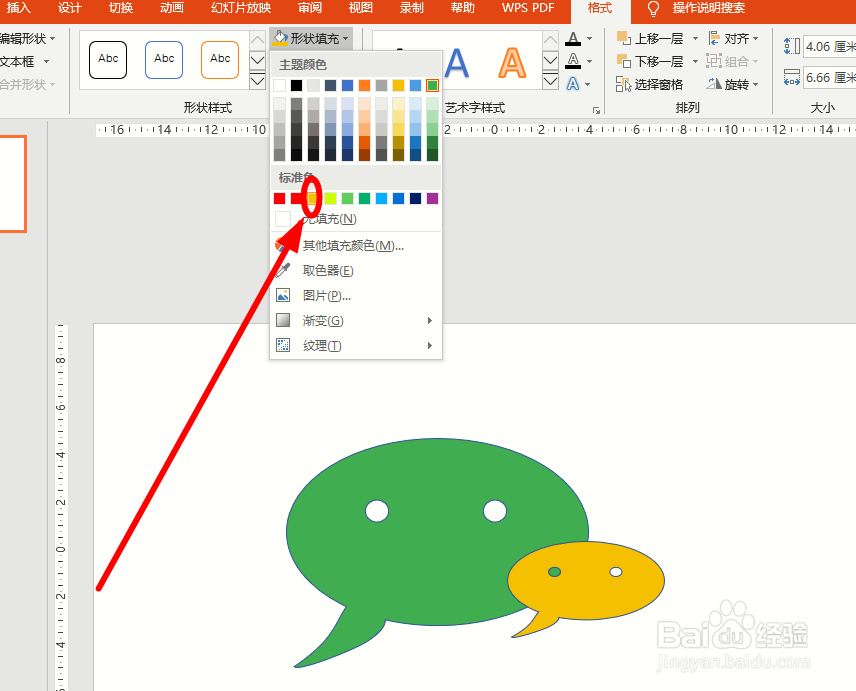Image resolution: width=856 pixels, height=691 pixels.
Task: Open 其他填充颜色 more fill colors
Action: [356, 246]
